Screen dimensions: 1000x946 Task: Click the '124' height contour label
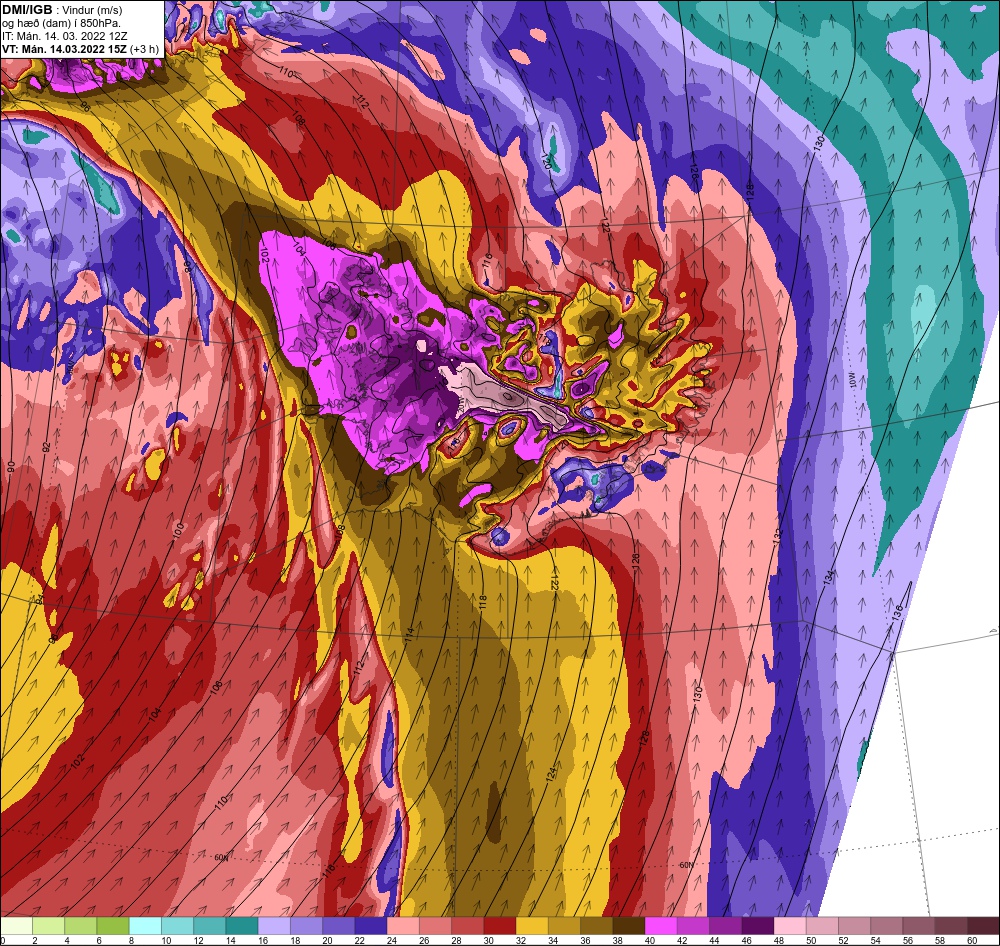552,773
